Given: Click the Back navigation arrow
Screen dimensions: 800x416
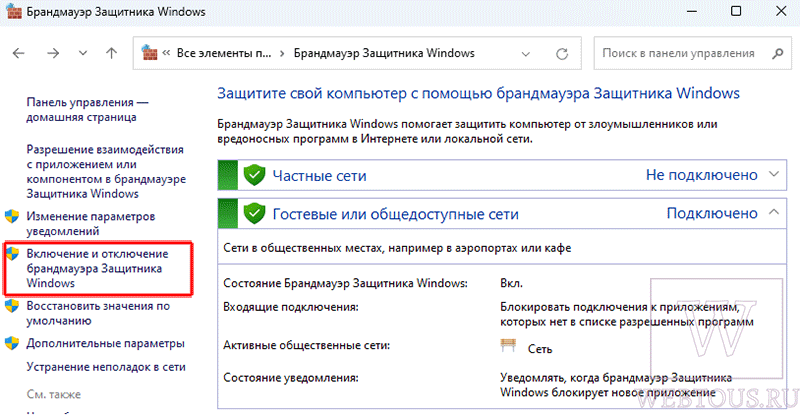Looking at the screenshot, I should (18, 53).
